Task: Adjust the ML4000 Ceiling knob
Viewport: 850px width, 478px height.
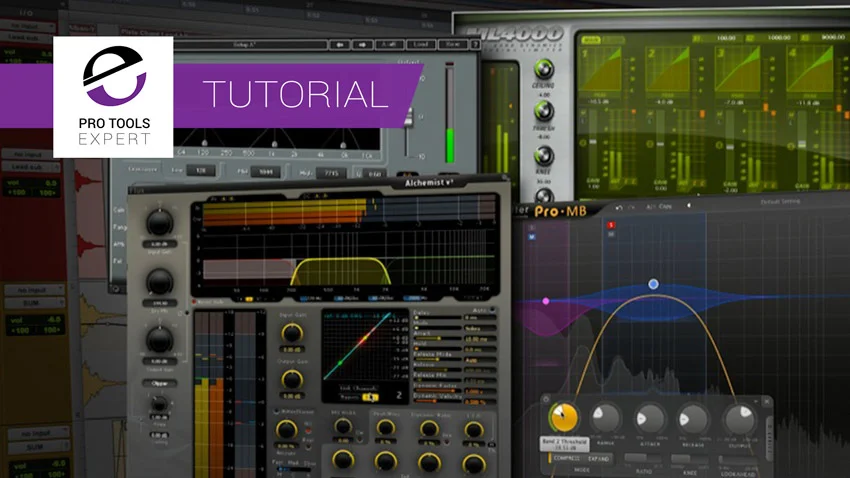Action: (544, 69)
